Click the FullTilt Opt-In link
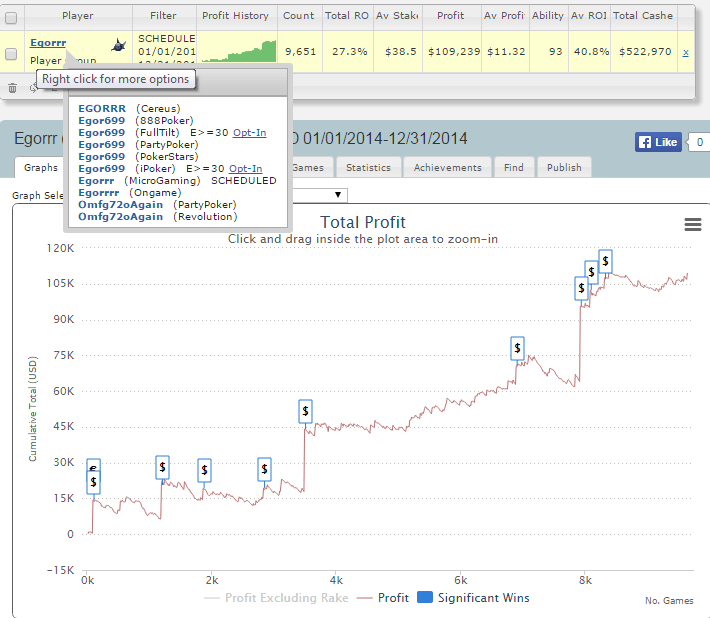Viewport: 710px width, 618px height. click(249, 133)
